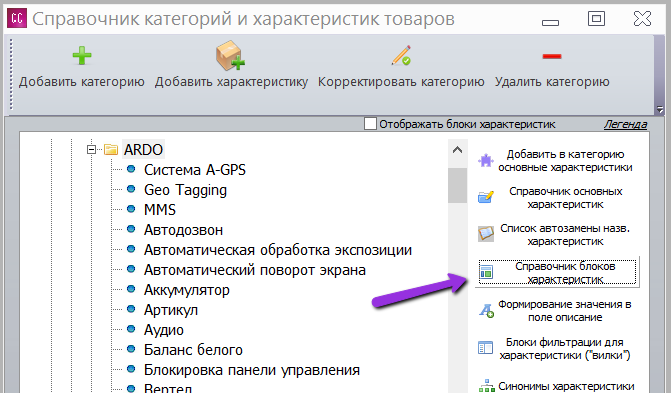Select Баланс белого in the tree
The width and height of the screenshot is (671, 393).
click(193, 350)
